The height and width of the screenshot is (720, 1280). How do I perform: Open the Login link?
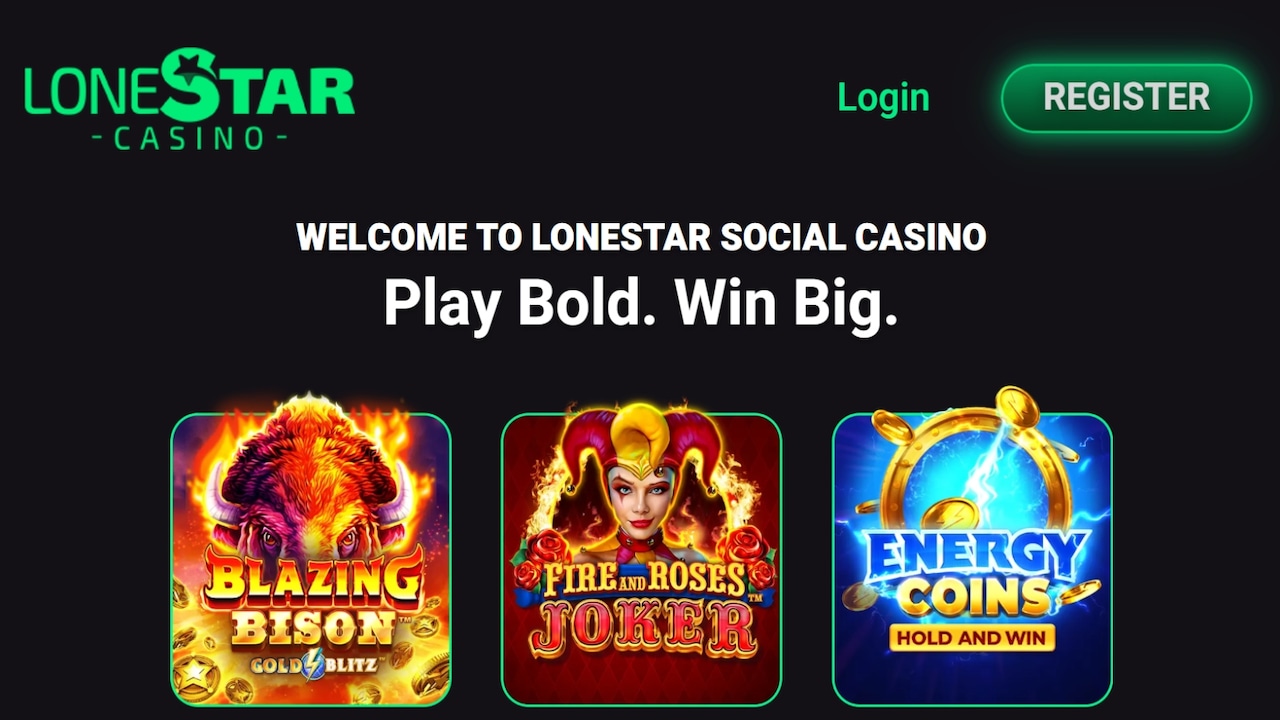(883, 97)
